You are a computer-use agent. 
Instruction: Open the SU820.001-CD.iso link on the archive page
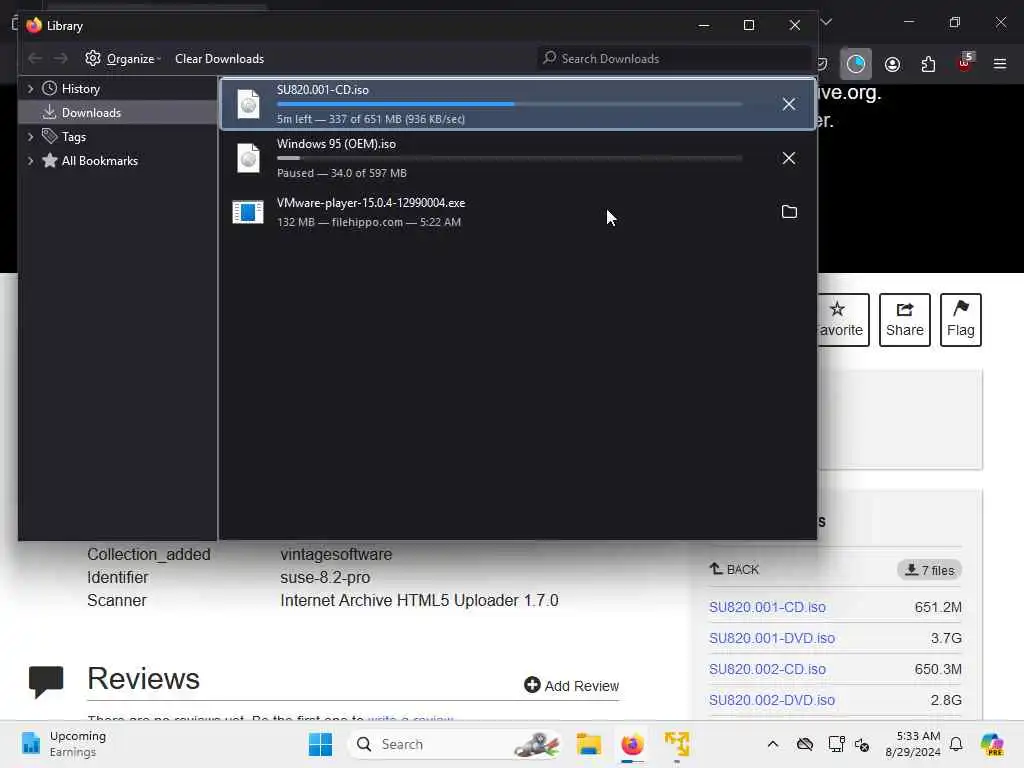point(767,607)
